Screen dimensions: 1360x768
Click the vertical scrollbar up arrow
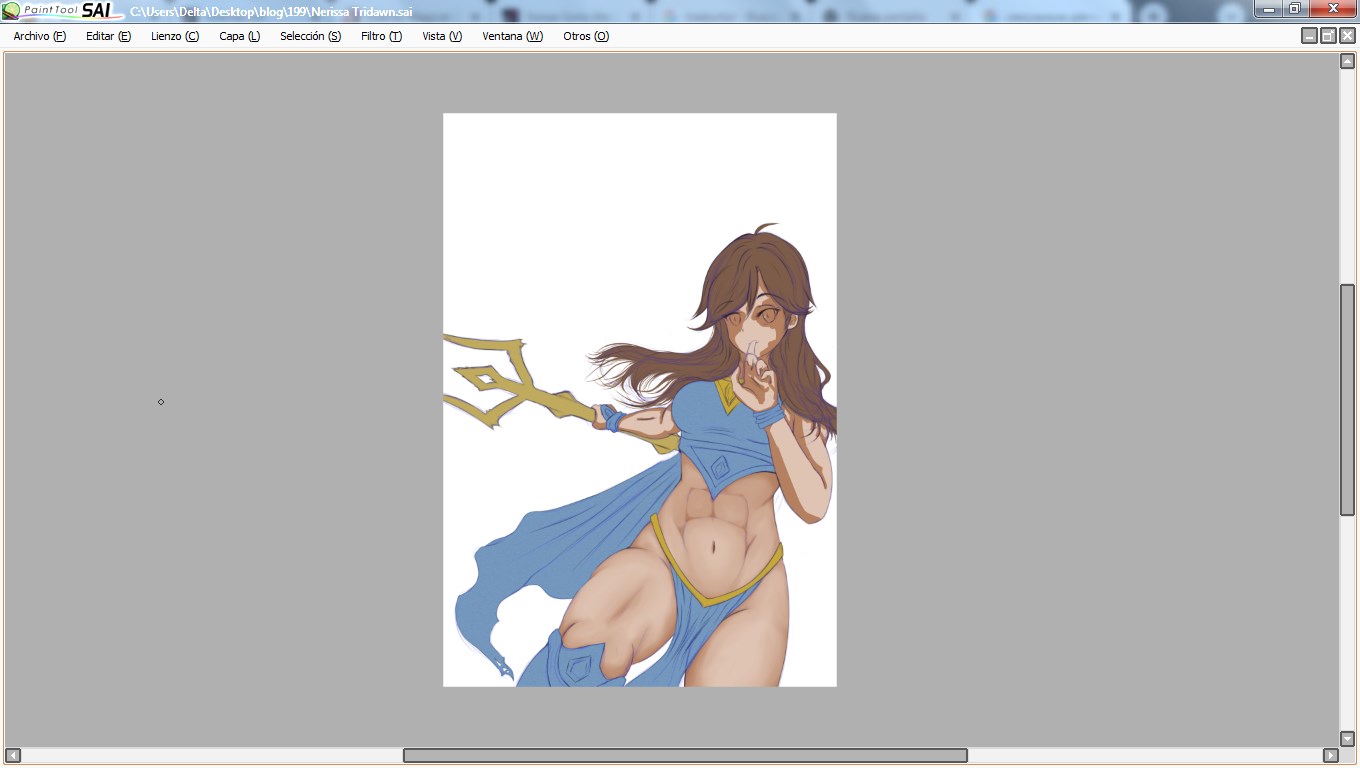(1347, 62)
